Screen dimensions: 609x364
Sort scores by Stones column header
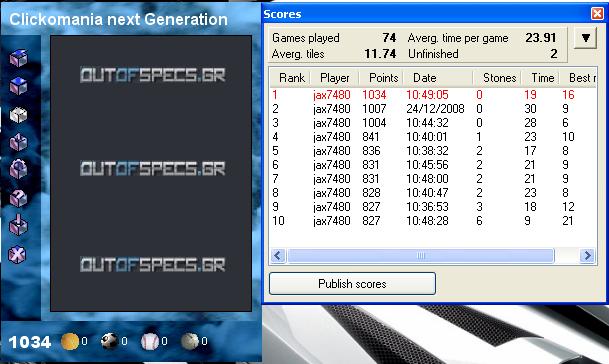coord(497,78)
